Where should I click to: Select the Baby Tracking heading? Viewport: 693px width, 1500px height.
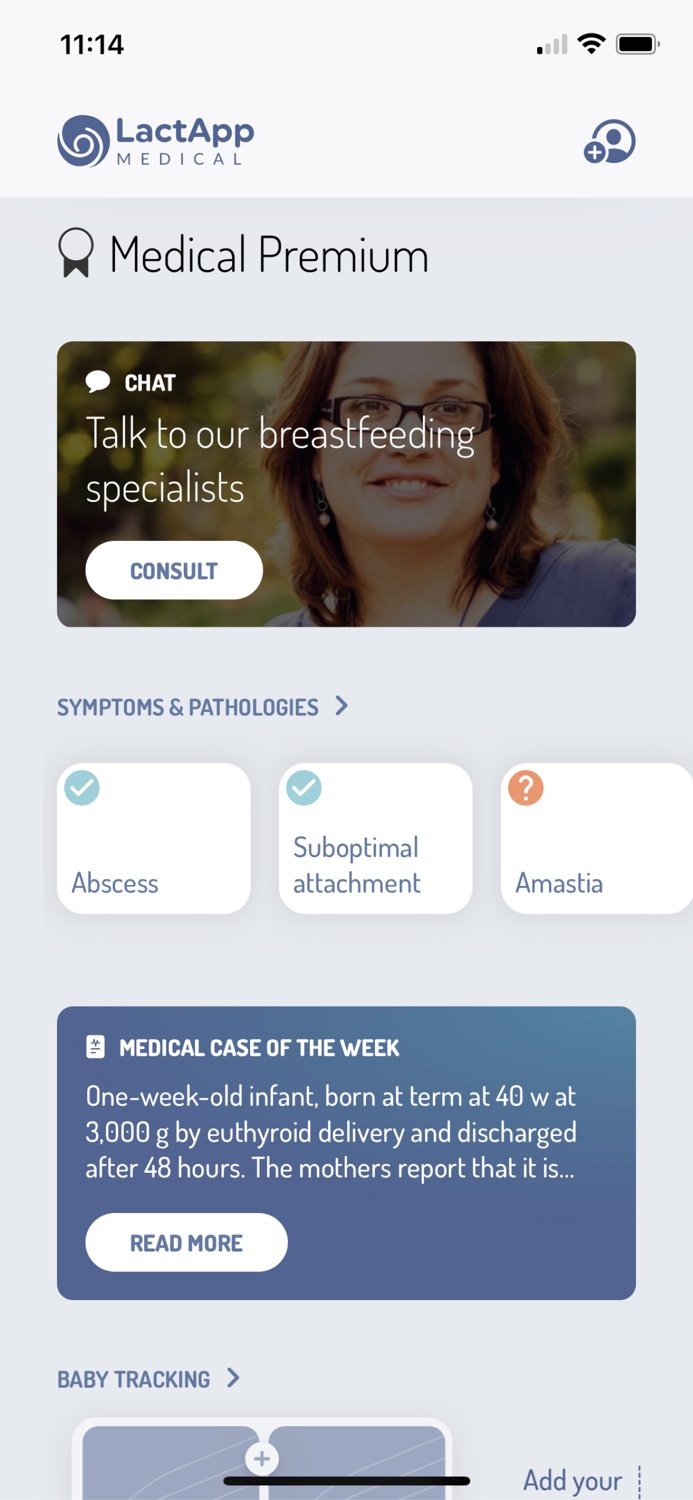tap(132, 1378)
